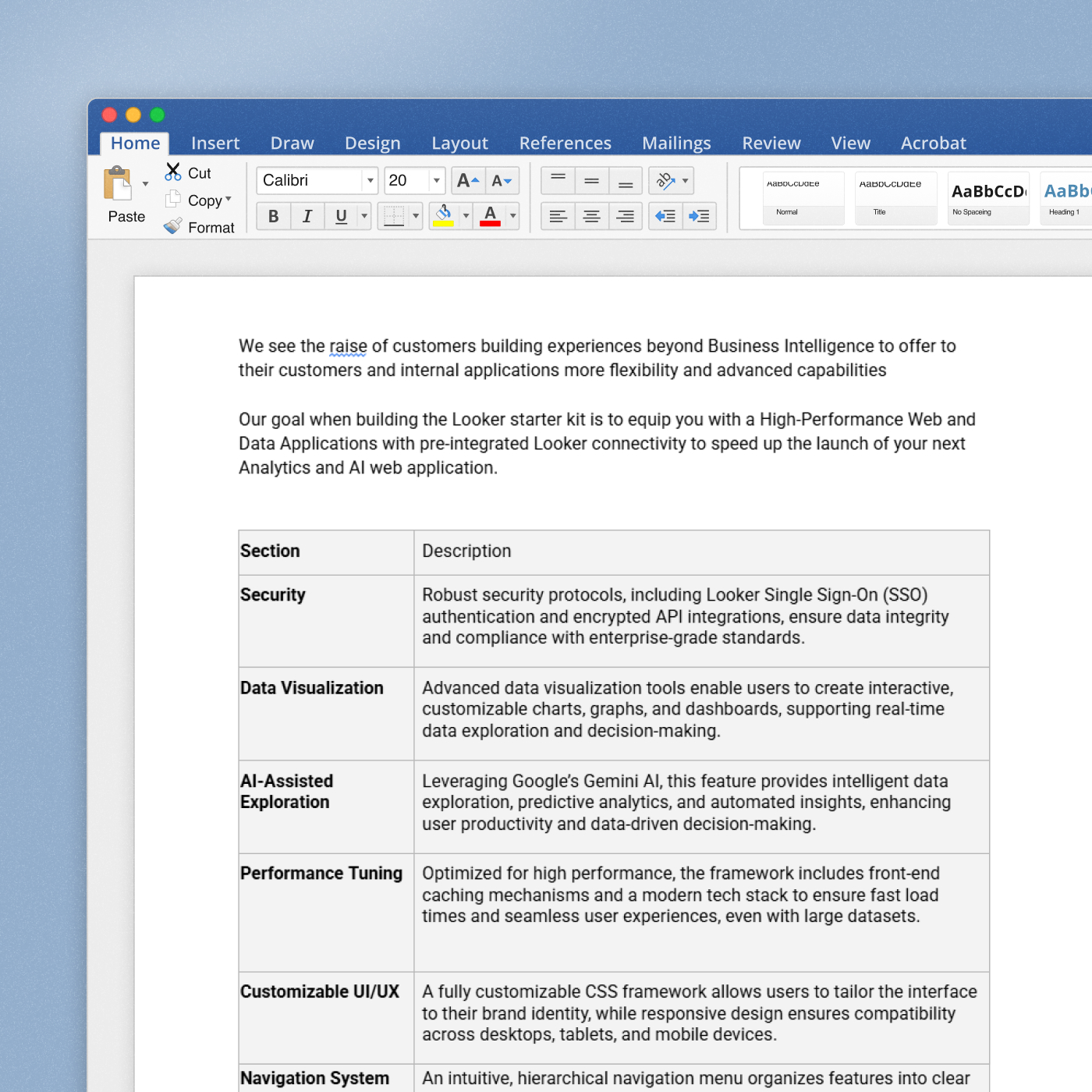Click the "Security" table cell

click(326, 621)
